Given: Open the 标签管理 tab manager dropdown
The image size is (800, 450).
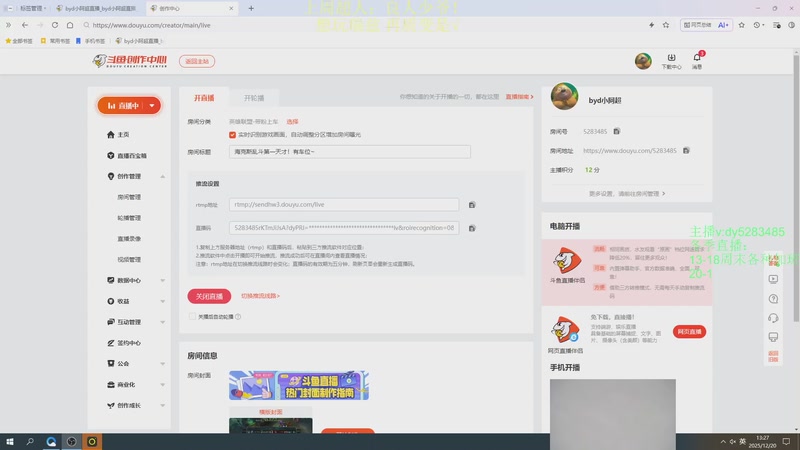Looking at the screenshot, I should pos(32,8).
